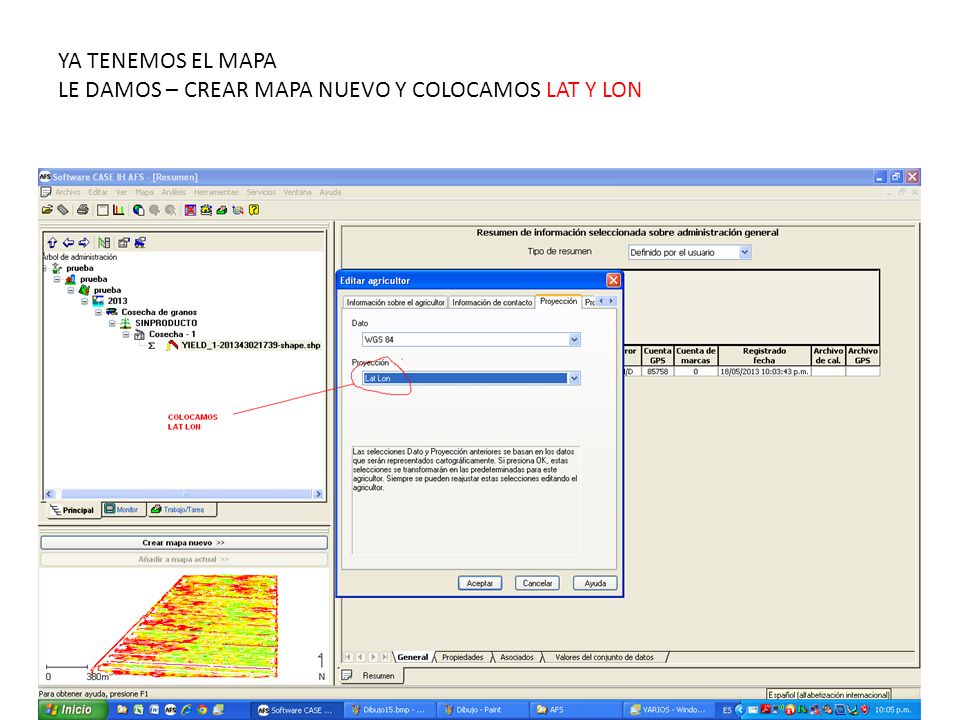960x720 pixels.
Task: Click the tag icon in the main toolbar
Action: (x=63, y=210)
